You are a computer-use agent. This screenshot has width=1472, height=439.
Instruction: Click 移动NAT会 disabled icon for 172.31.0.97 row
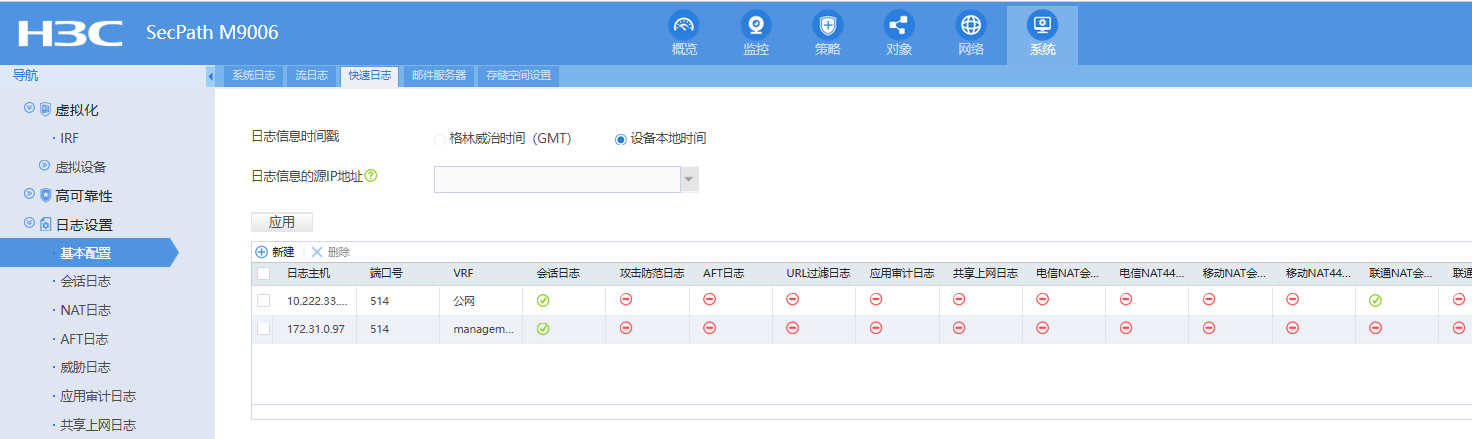[1208, 327]
